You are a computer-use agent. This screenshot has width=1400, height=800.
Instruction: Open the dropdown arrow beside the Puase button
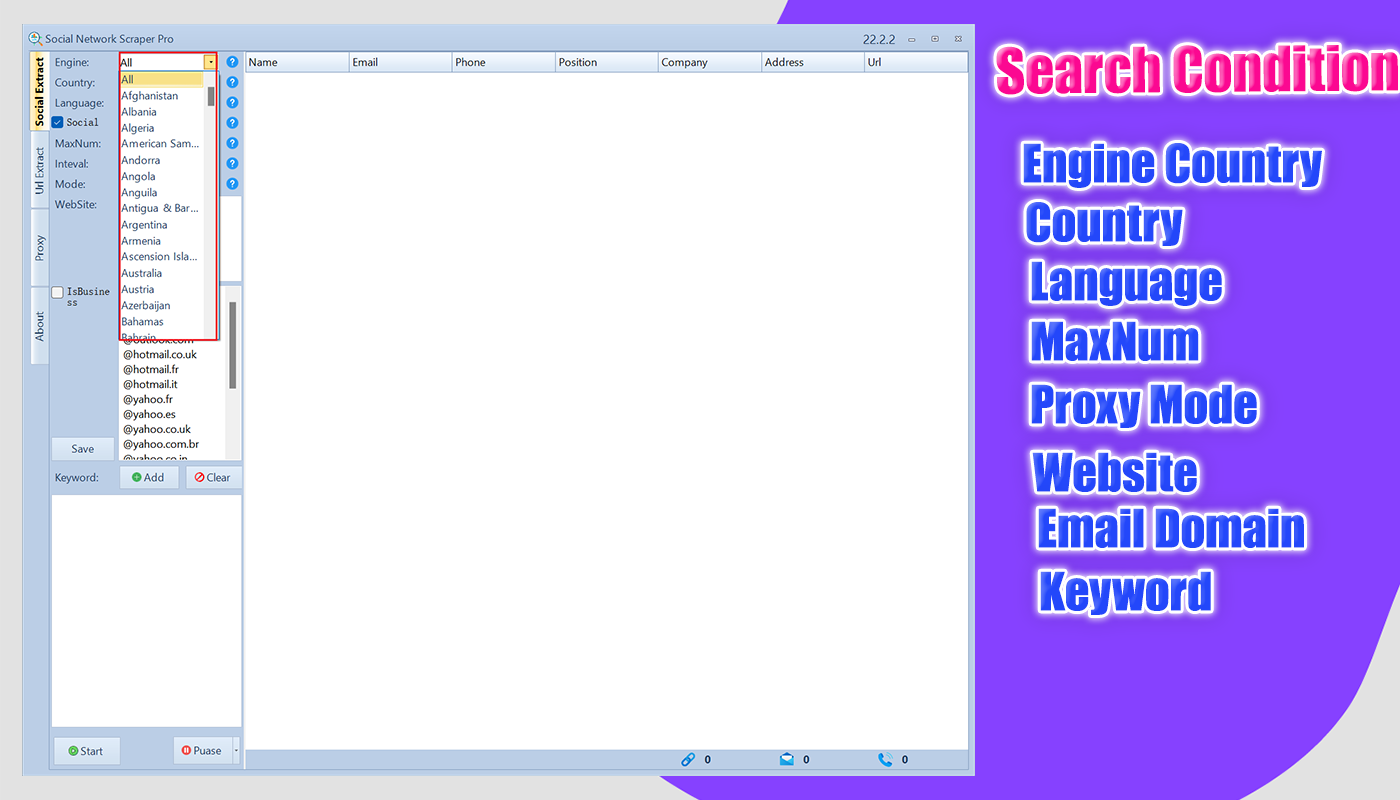[236, 751]
